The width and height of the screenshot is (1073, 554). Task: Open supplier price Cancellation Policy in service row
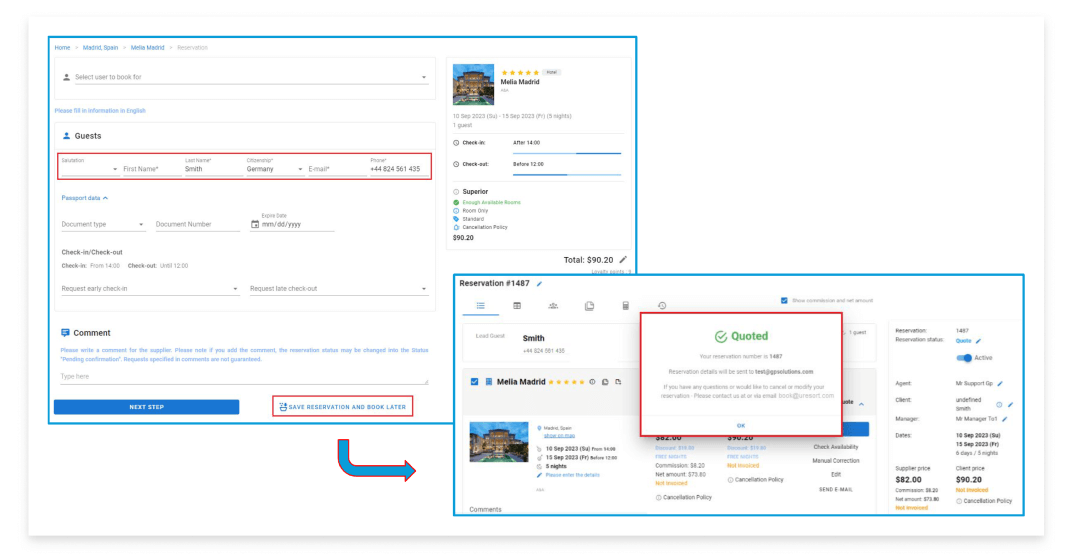684,497
